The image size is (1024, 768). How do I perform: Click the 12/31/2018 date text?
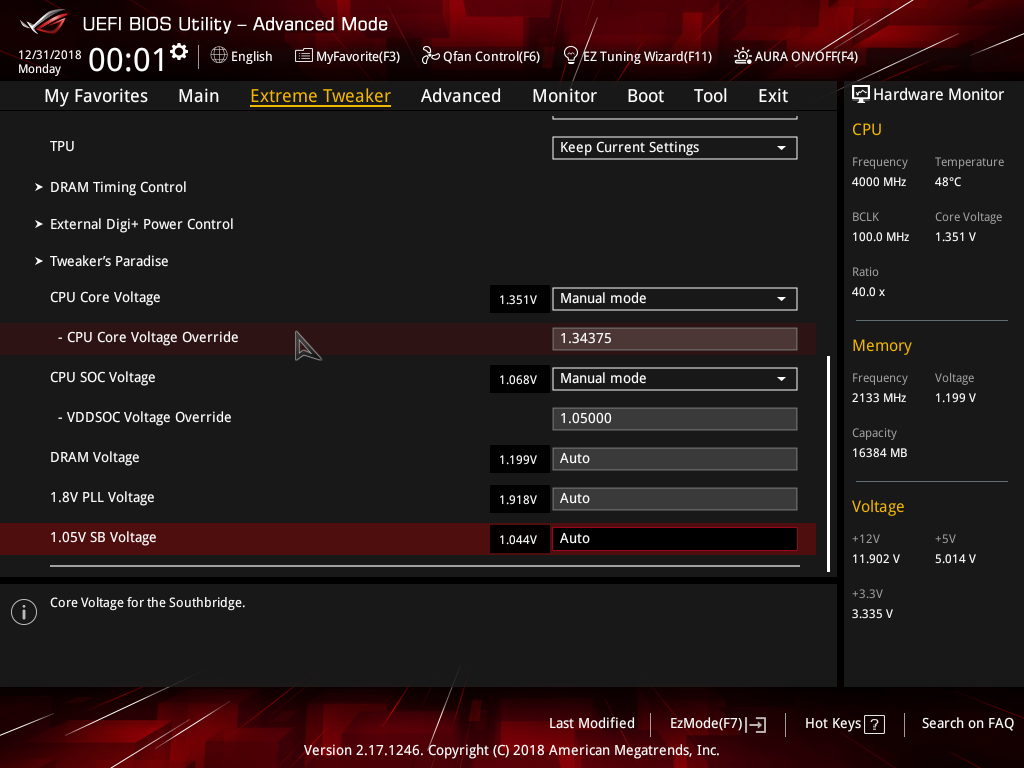click(x=50, y=55)
